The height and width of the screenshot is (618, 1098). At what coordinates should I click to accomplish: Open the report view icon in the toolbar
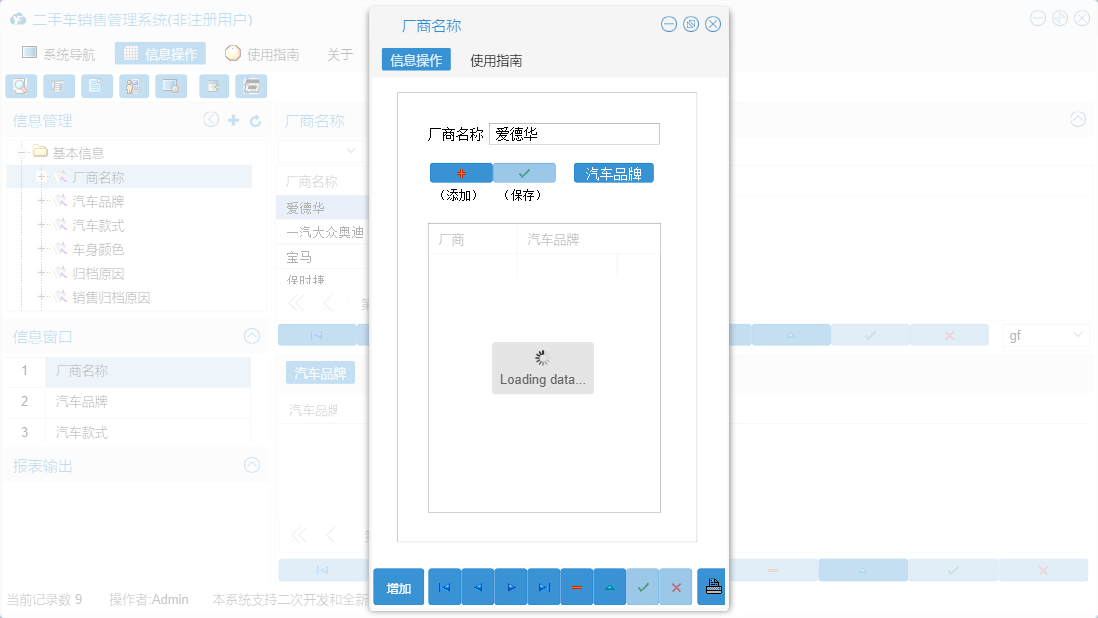coord(59,86)
